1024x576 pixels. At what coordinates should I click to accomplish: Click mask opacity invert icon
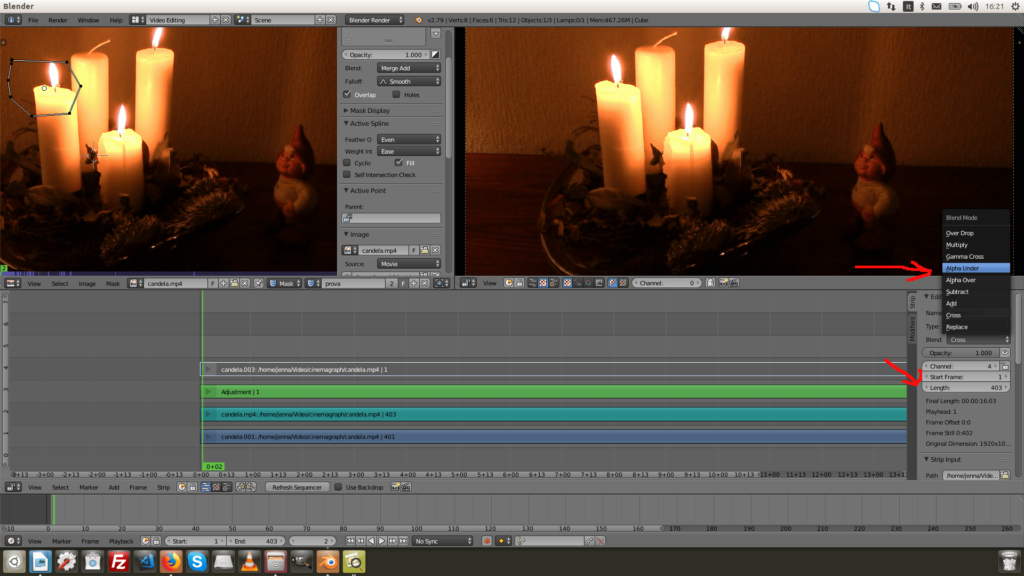(436, 55)
